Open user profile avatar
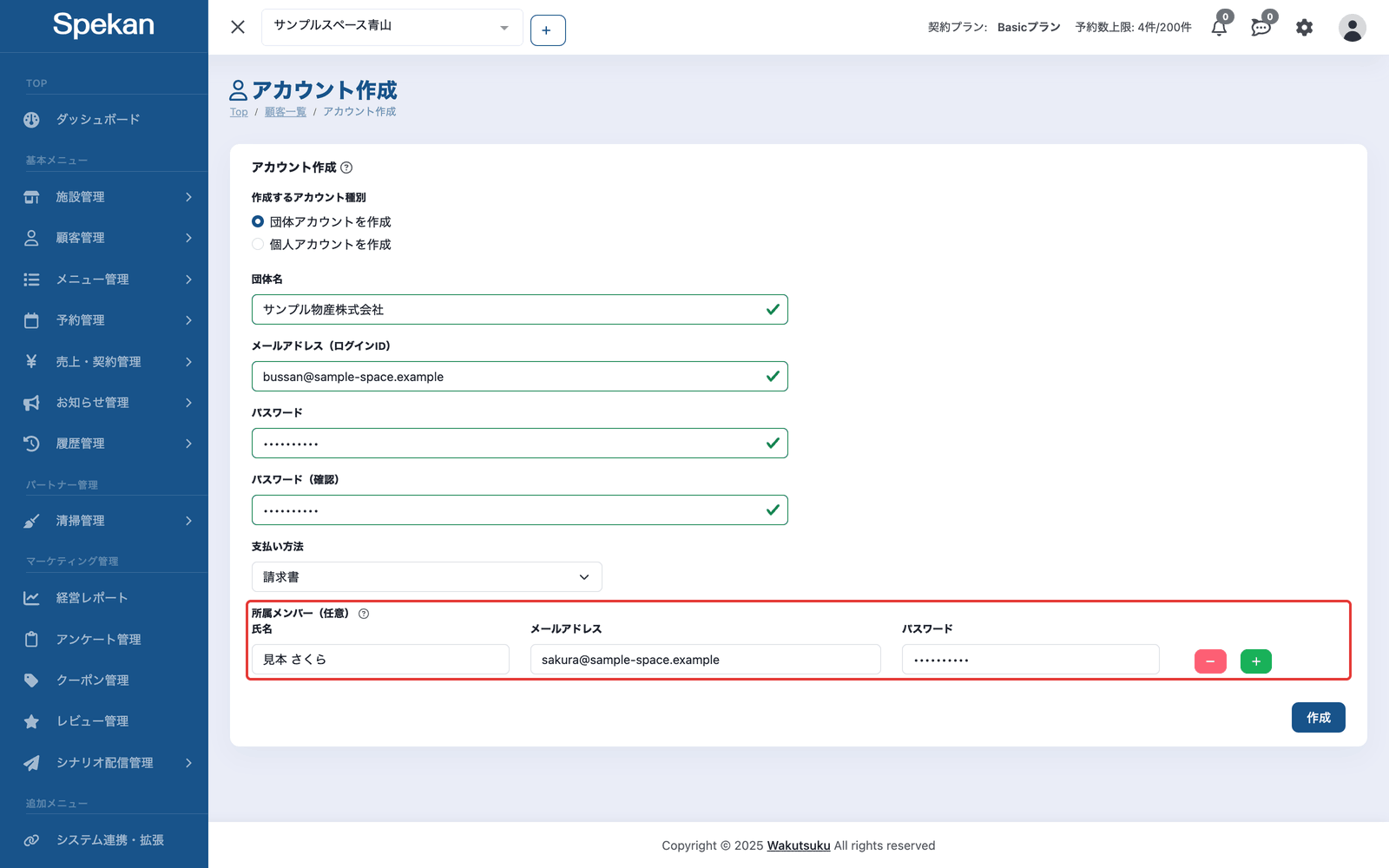Viewport: 1389px width, 868px height. tap(1352, 28)
